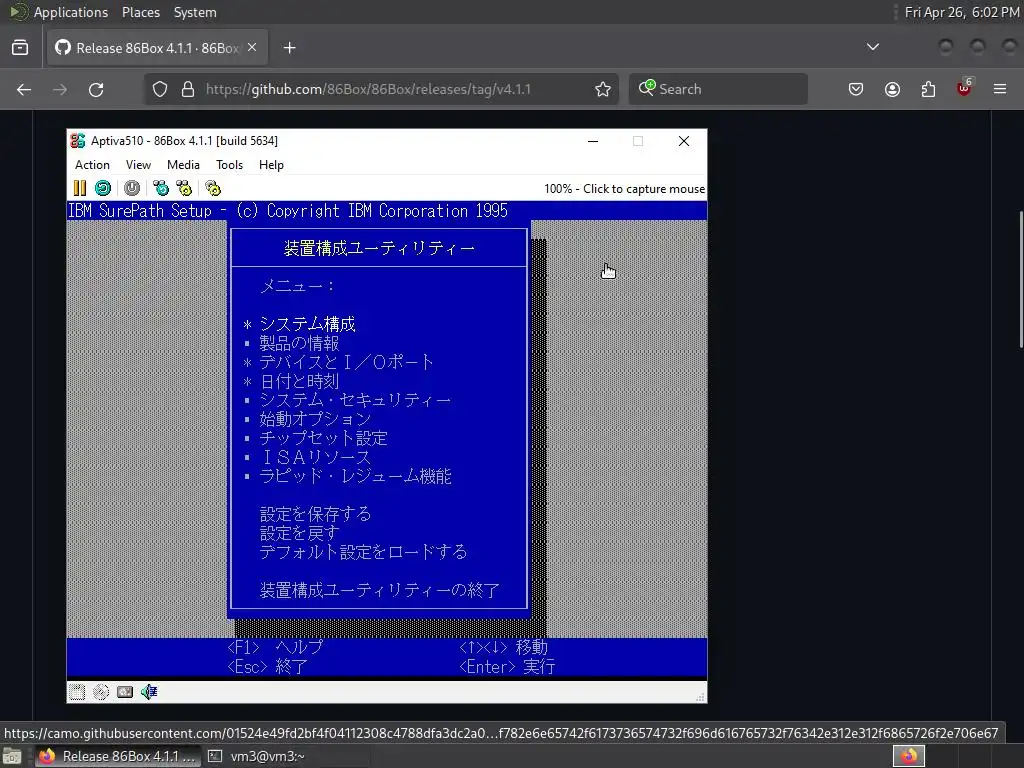Click the IBM SurePath Setup copyright header

(x=287, y=211)
